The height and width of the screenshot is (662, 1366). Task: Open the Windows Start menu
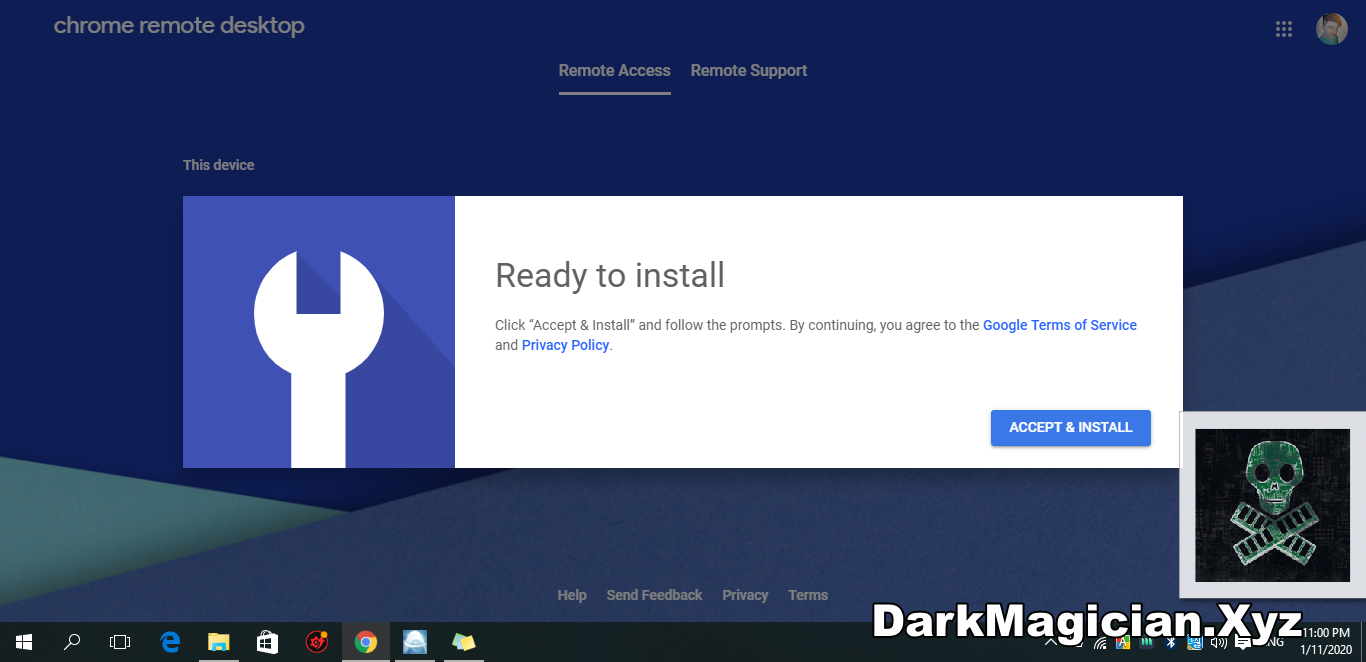[x=24, y=642]
